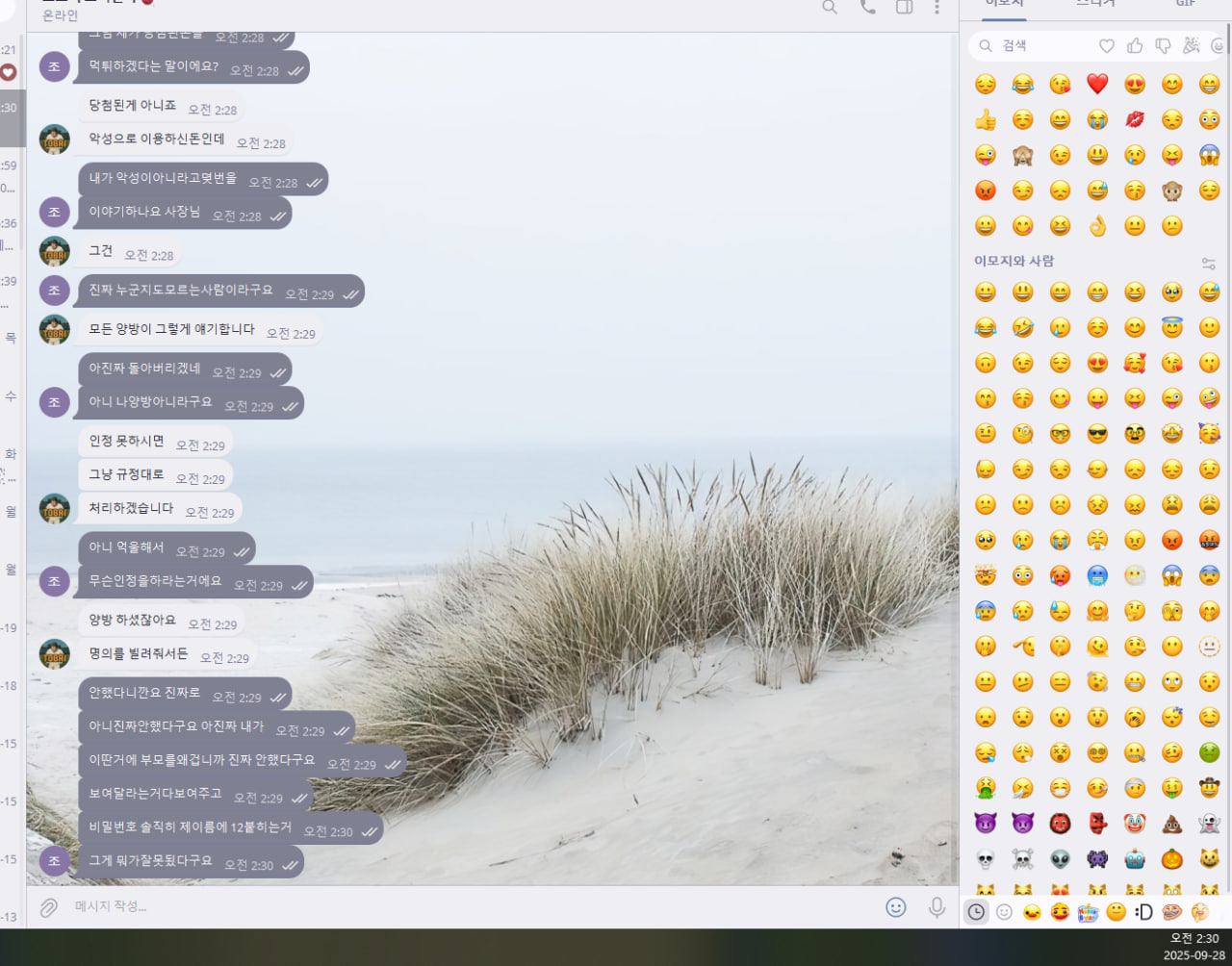Switch to the 스티커 tab
This screenshot has height=966, width=1232.
pos(1094,5)
